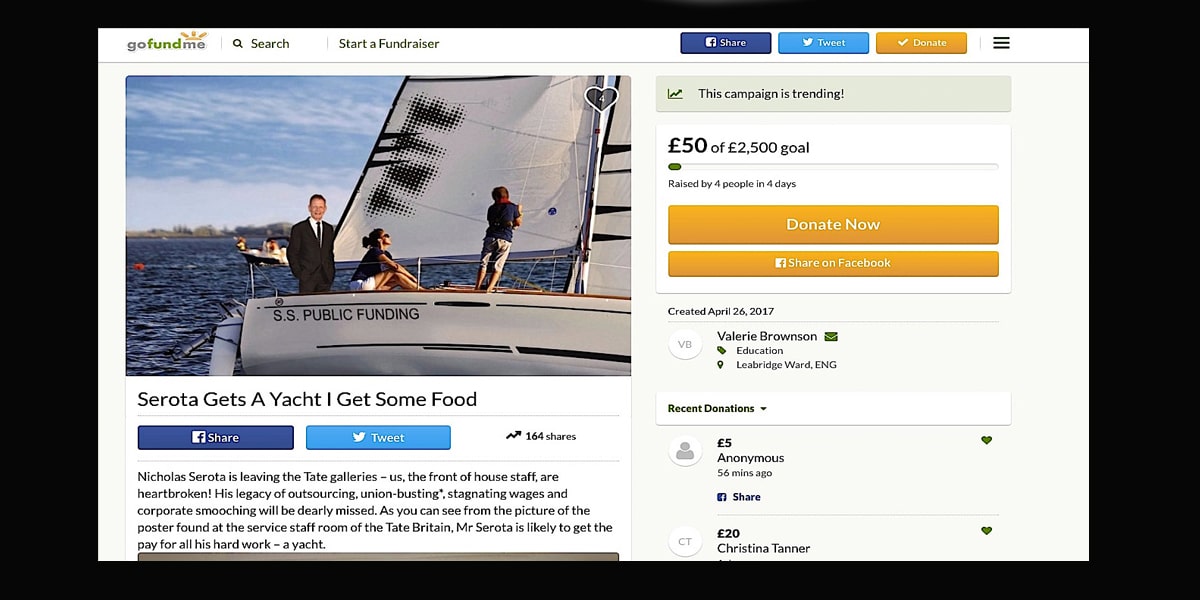The width and height of the screenshot is (1200, 600).
Task: Click the top Tweet button
Action: pos(823,43)
